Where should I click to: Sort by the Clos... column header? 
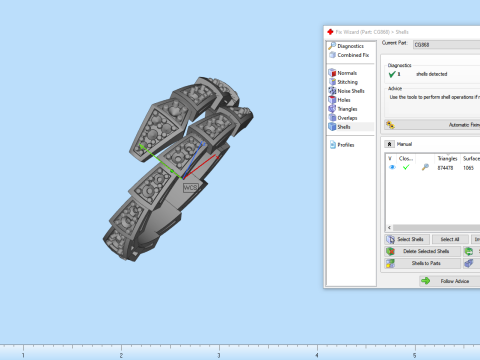[406, 158]
